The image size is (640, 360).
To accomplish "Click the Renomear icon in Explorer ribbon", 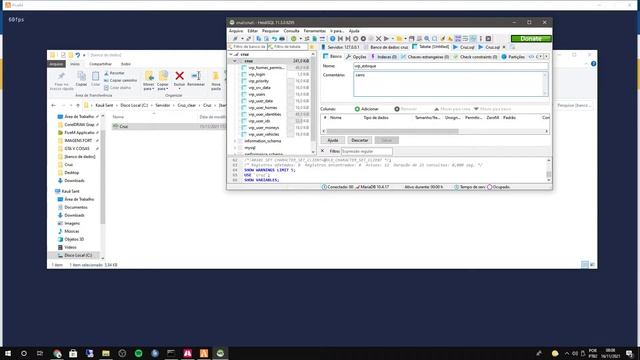I will [196, 76].
